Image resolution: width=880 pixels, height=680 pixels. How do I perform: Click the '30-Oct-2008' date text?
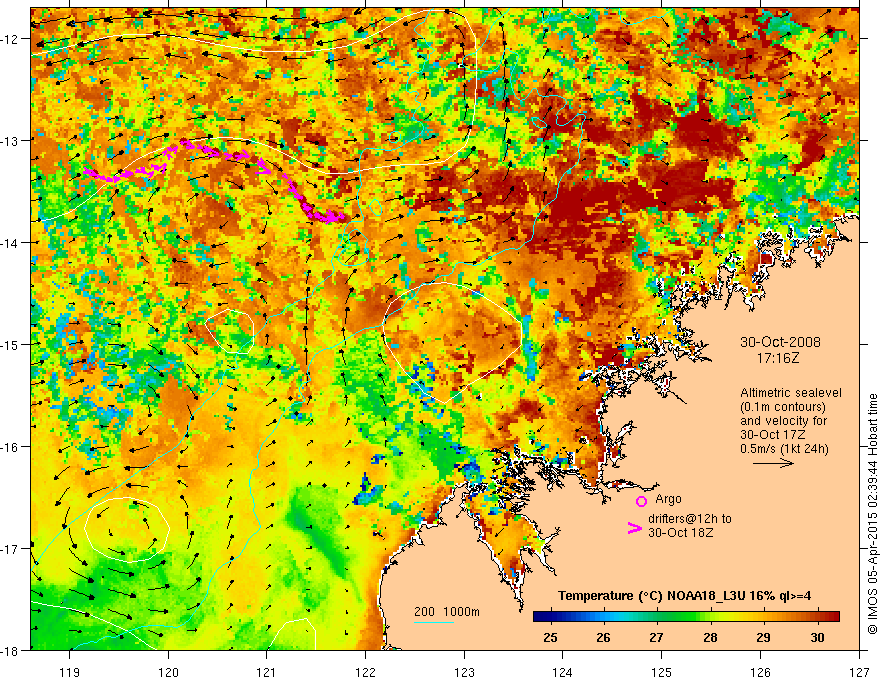click(x=780, y=342)
